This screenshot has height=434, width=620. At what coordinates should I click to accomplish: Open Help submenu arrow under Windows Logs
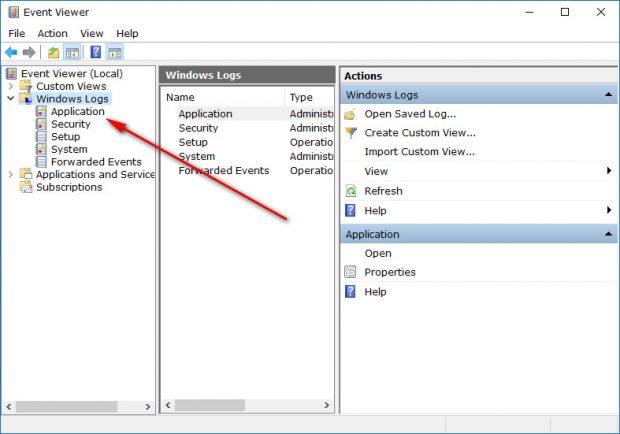609,210
